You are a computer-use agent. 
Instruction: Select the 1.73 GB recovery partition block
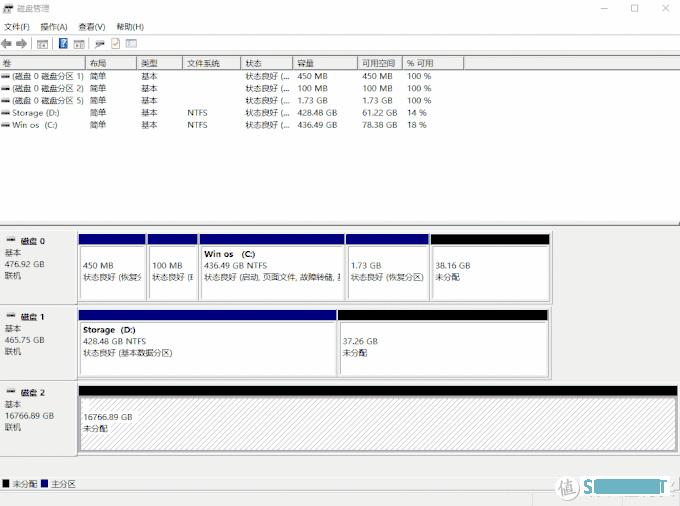pyautogui.click(x=387, y=267)
